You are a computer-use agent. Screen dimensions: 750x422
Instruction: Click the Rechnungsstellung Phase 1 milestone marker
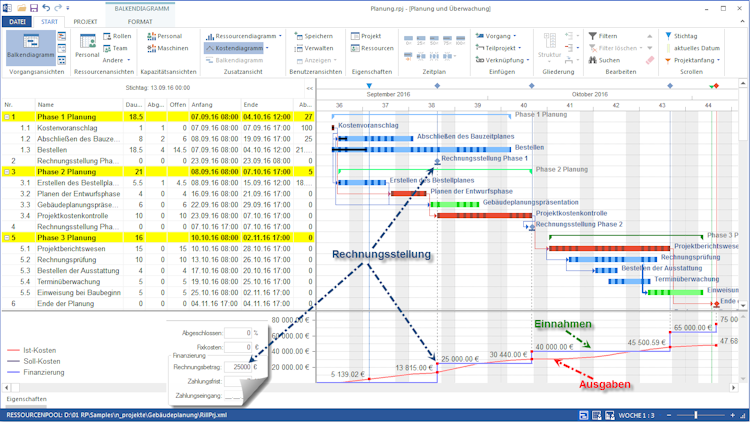437,161
